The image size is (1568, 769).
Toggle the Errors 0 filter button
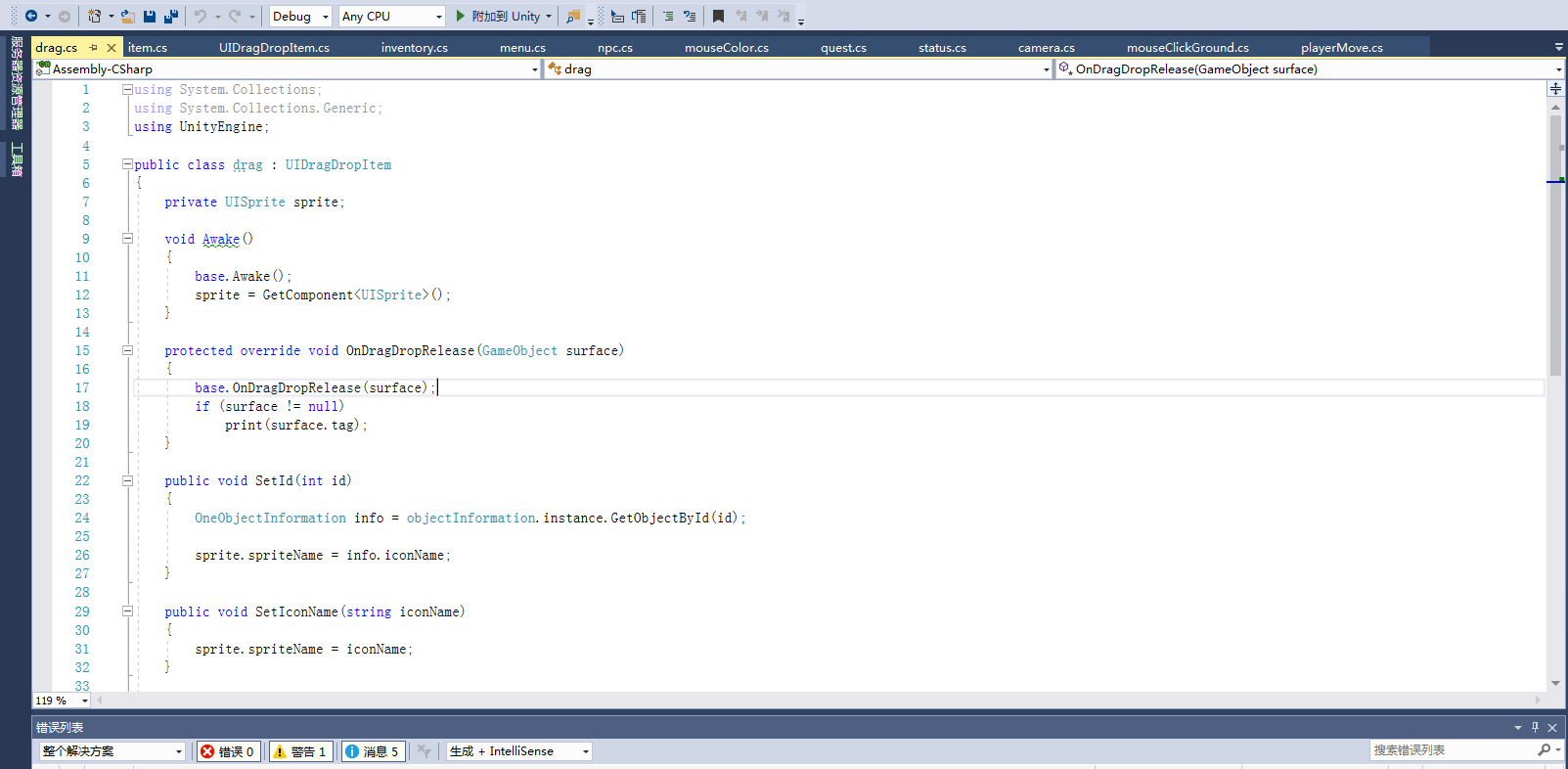[229, 751]
